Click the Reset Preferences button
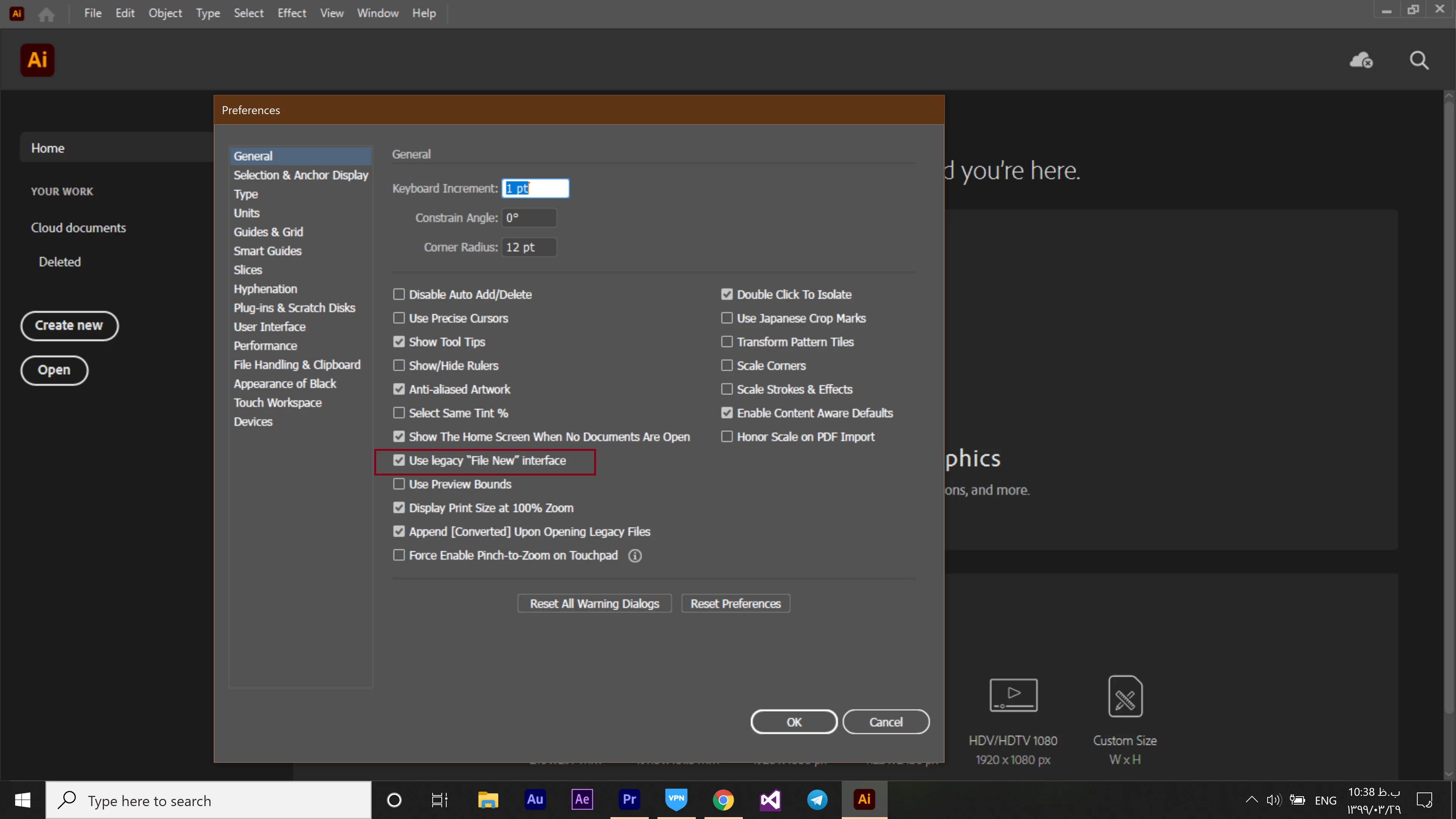The height and width of the screenshot is (819, 1456). tap(735, 604)
